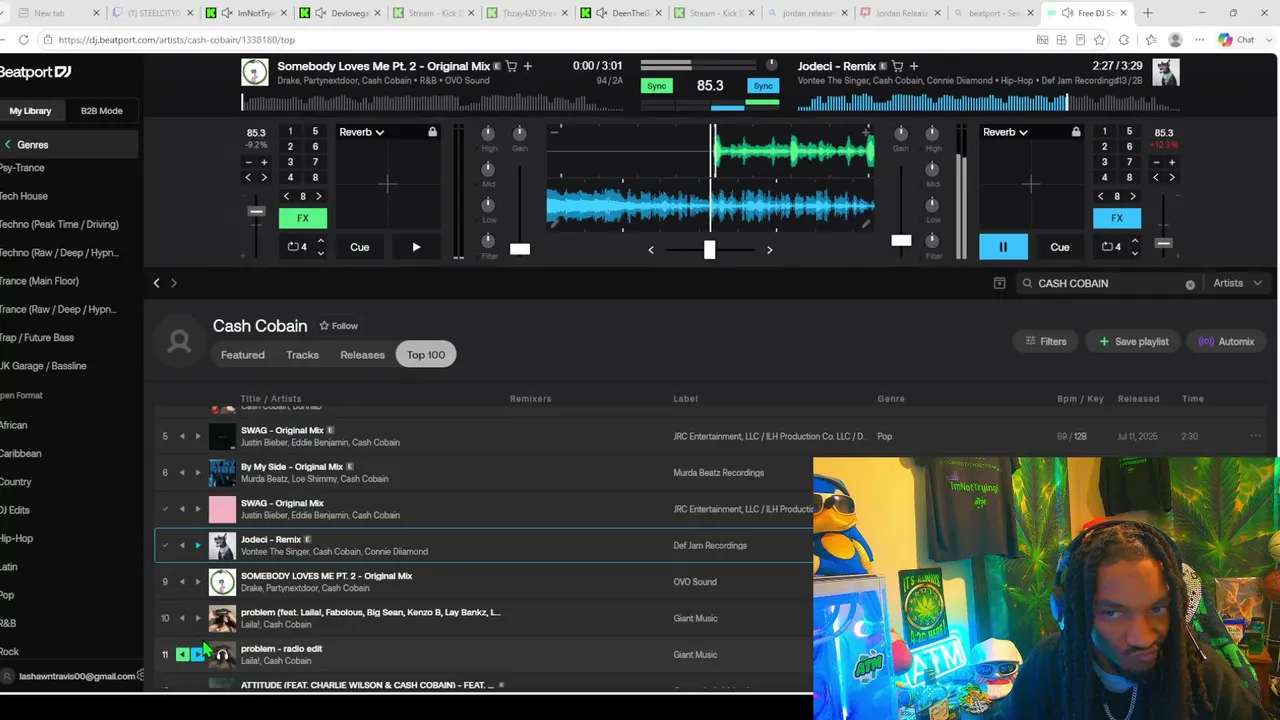Load SWAG row 5 to the left deck

click(182, 436)
